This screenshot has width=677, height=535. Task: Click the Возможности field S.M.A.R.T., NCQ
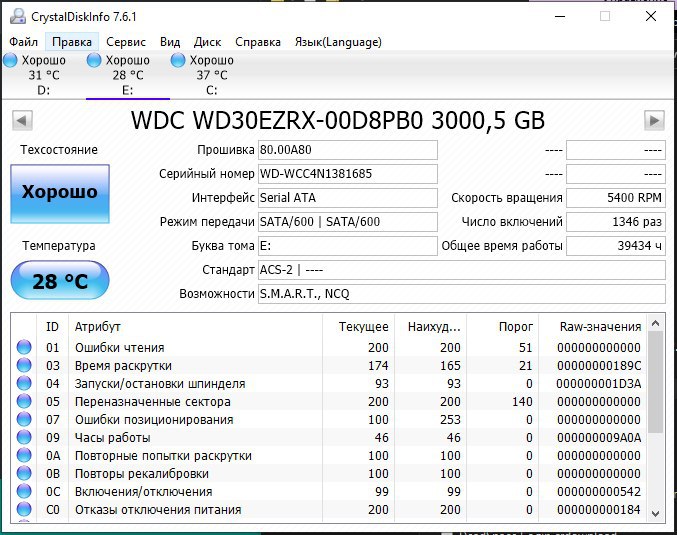[462, 294]
